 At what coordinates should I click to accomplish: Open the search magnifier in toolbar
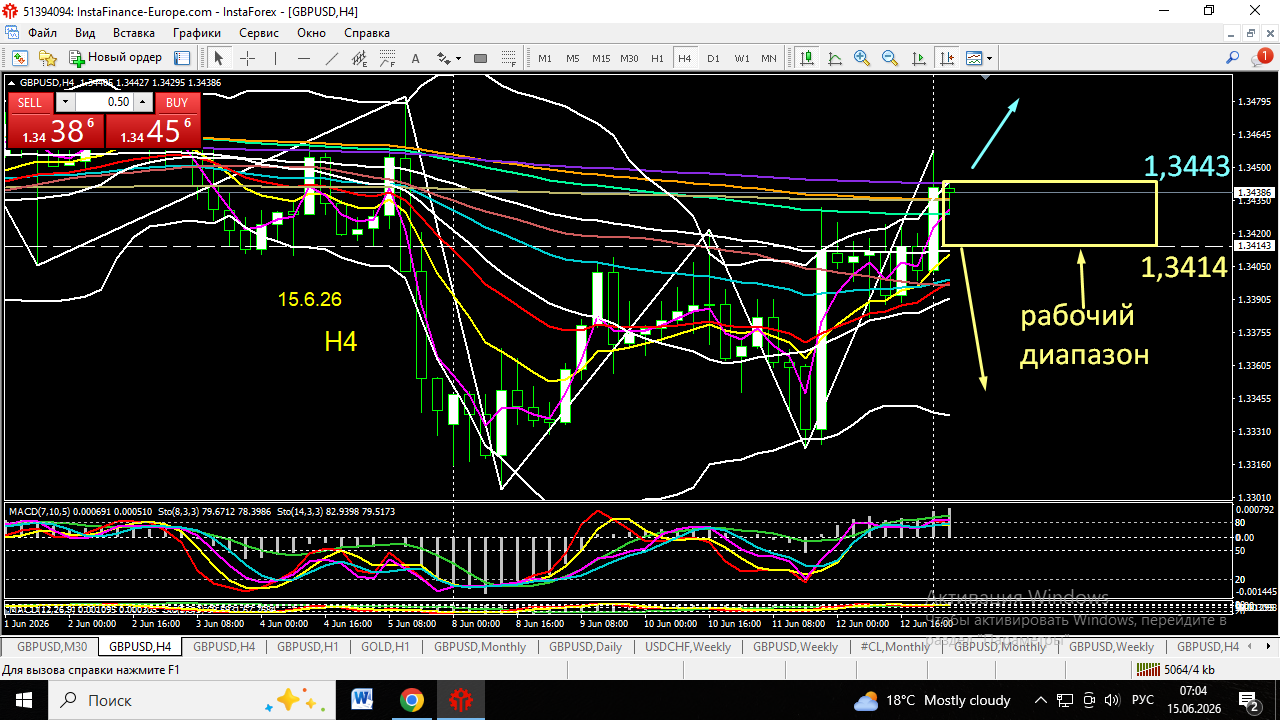[x=1233, y=58]
